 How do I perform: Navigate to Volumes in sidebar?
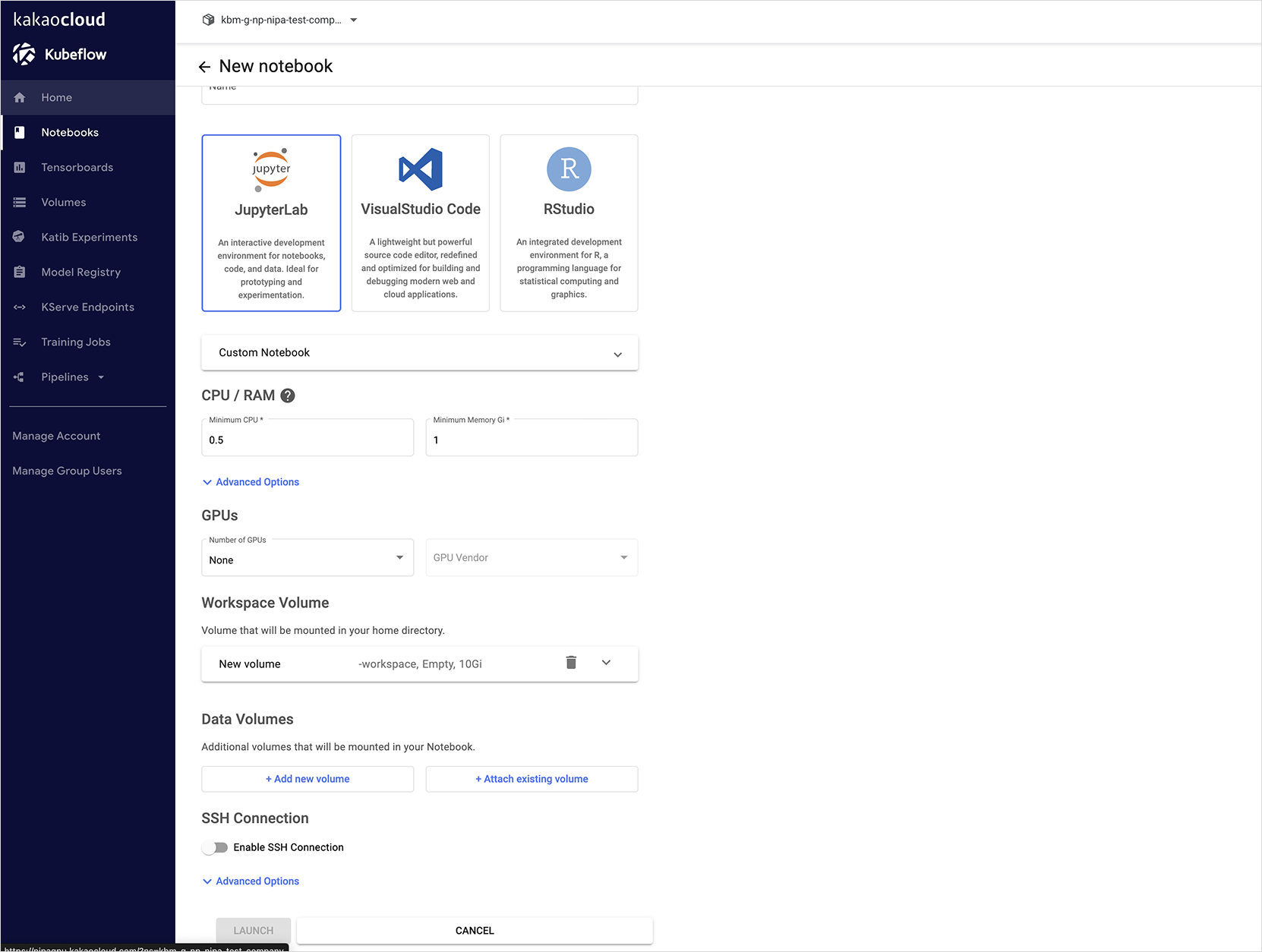[x=88, y=202]
